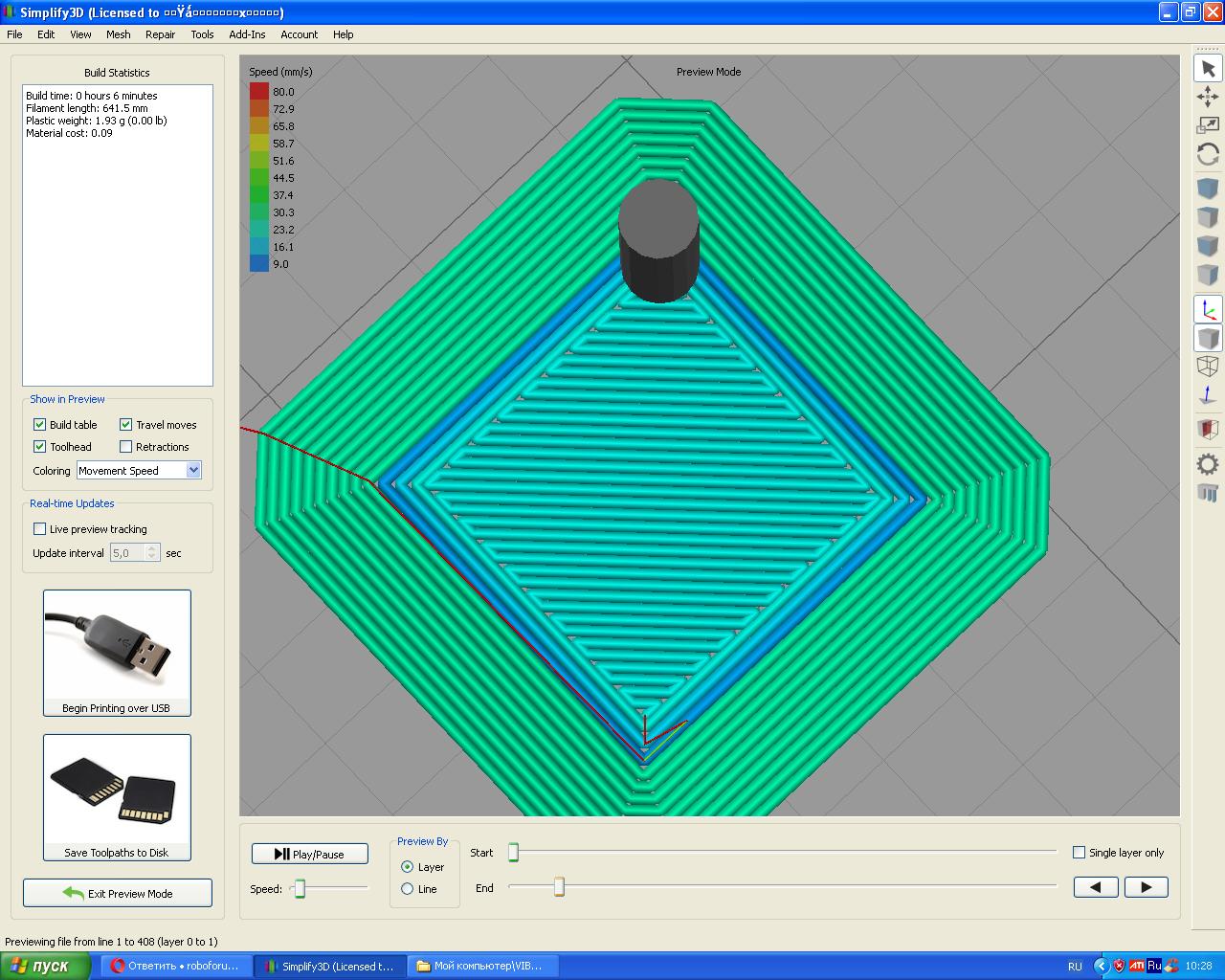This screenshot has width=1225, height=980.
Task: Enable Live preview tracking
Action: coord(40,529)
